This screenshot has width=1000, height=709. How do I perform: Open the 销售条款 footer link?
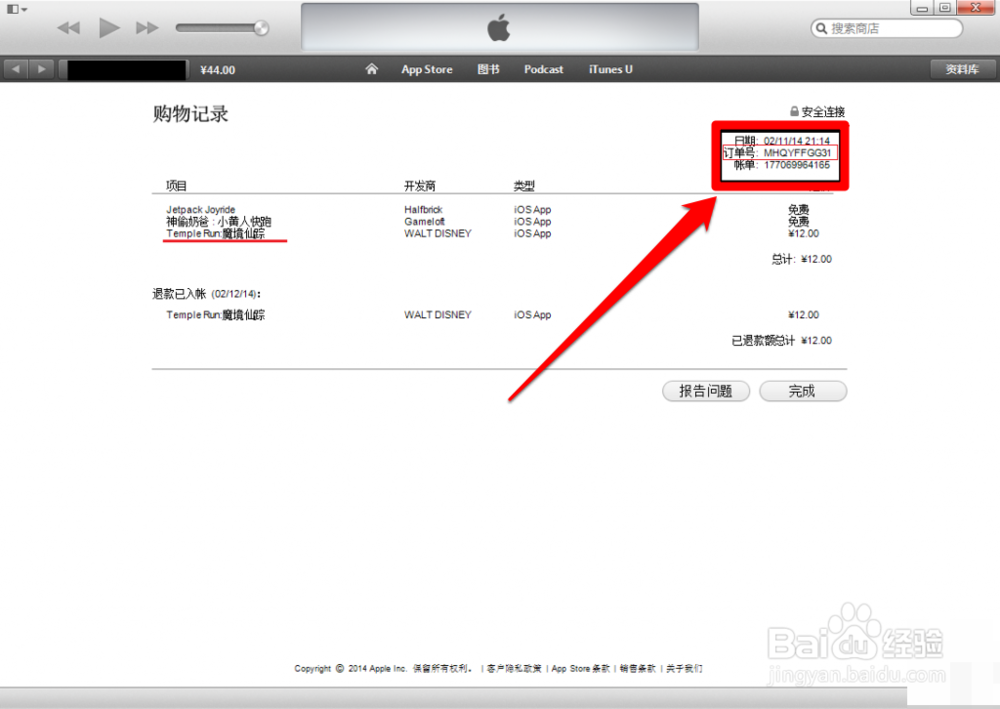638,668
